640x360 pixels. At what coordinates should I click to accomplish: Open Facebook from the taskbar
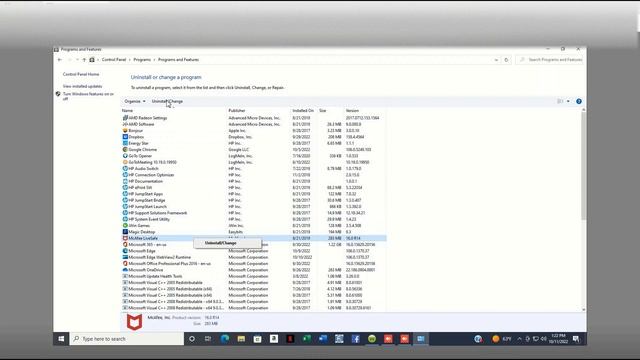pos(356,339)
